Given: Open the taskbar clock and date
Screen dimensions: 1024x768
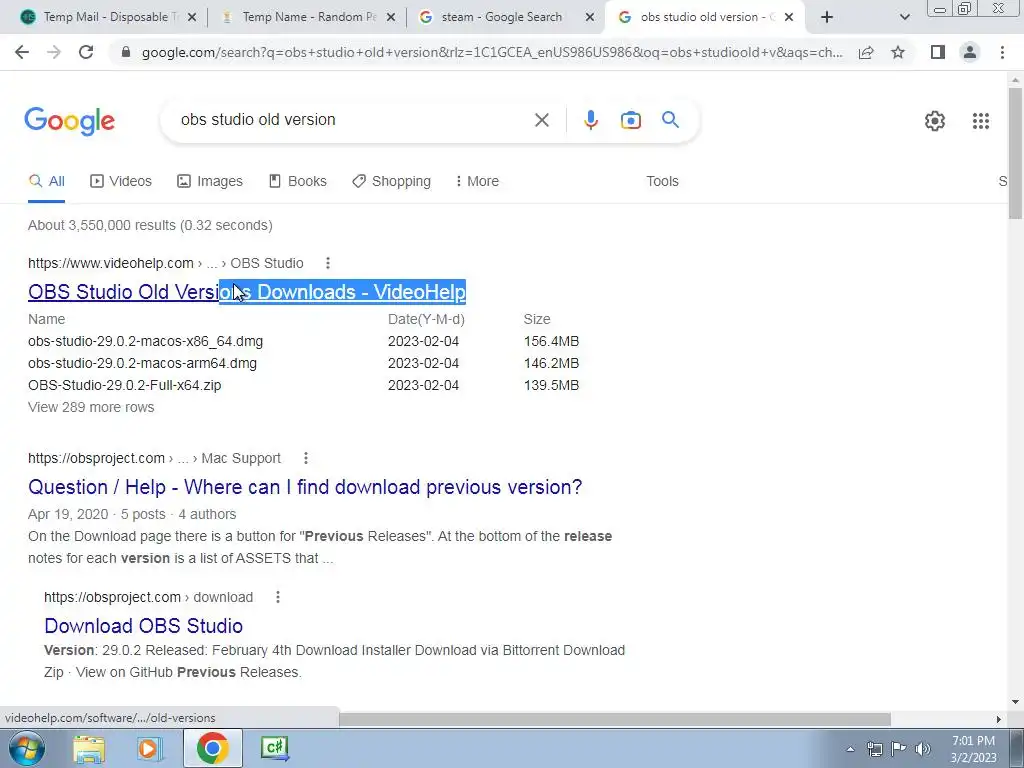Looking at the screenshot, I should pos(973,749).
